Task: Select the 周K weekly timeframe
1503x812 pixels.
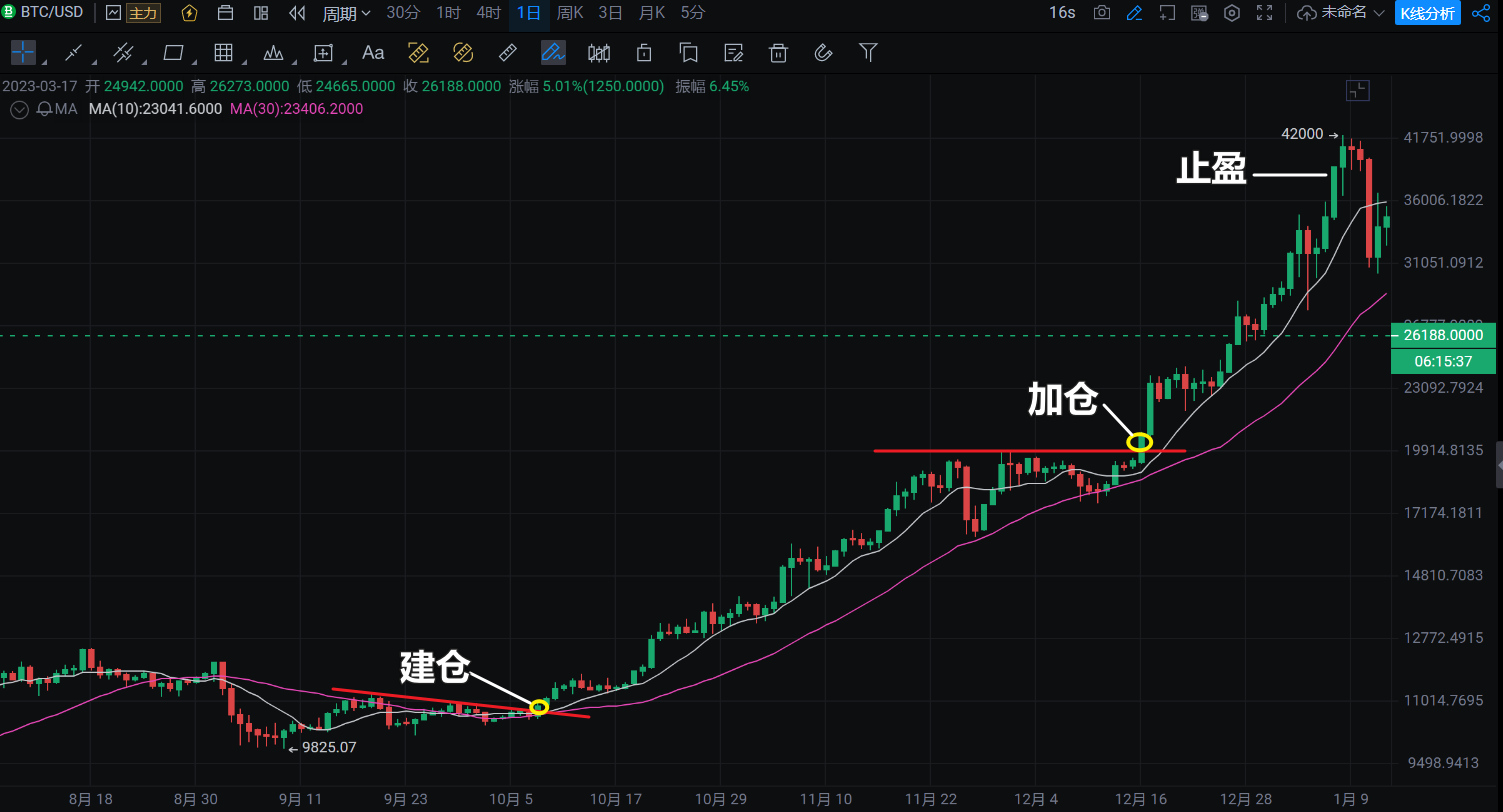Action: [x=570, y=13]
